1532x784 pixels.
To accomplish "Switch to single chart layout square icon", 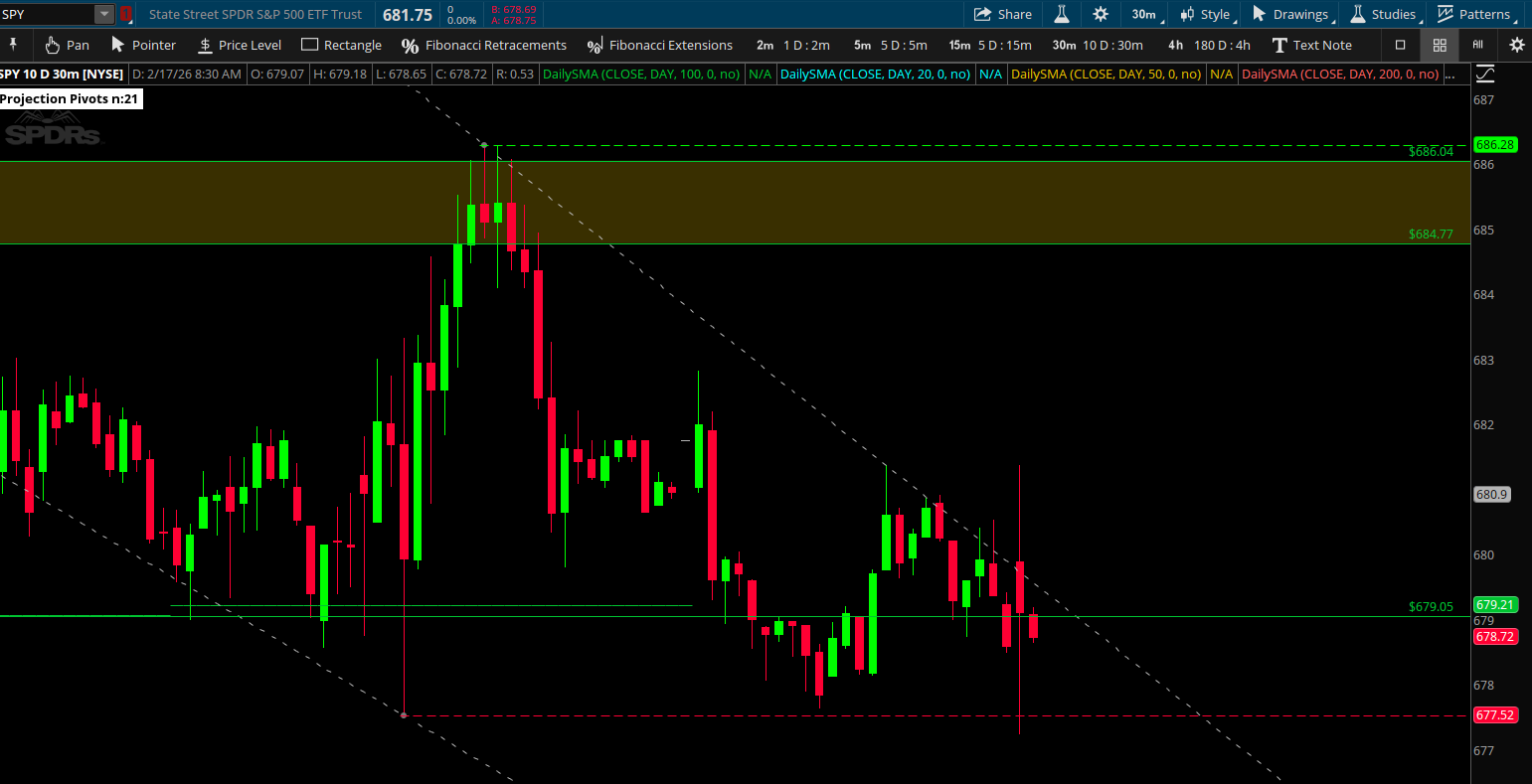I will click(1401, 45).
